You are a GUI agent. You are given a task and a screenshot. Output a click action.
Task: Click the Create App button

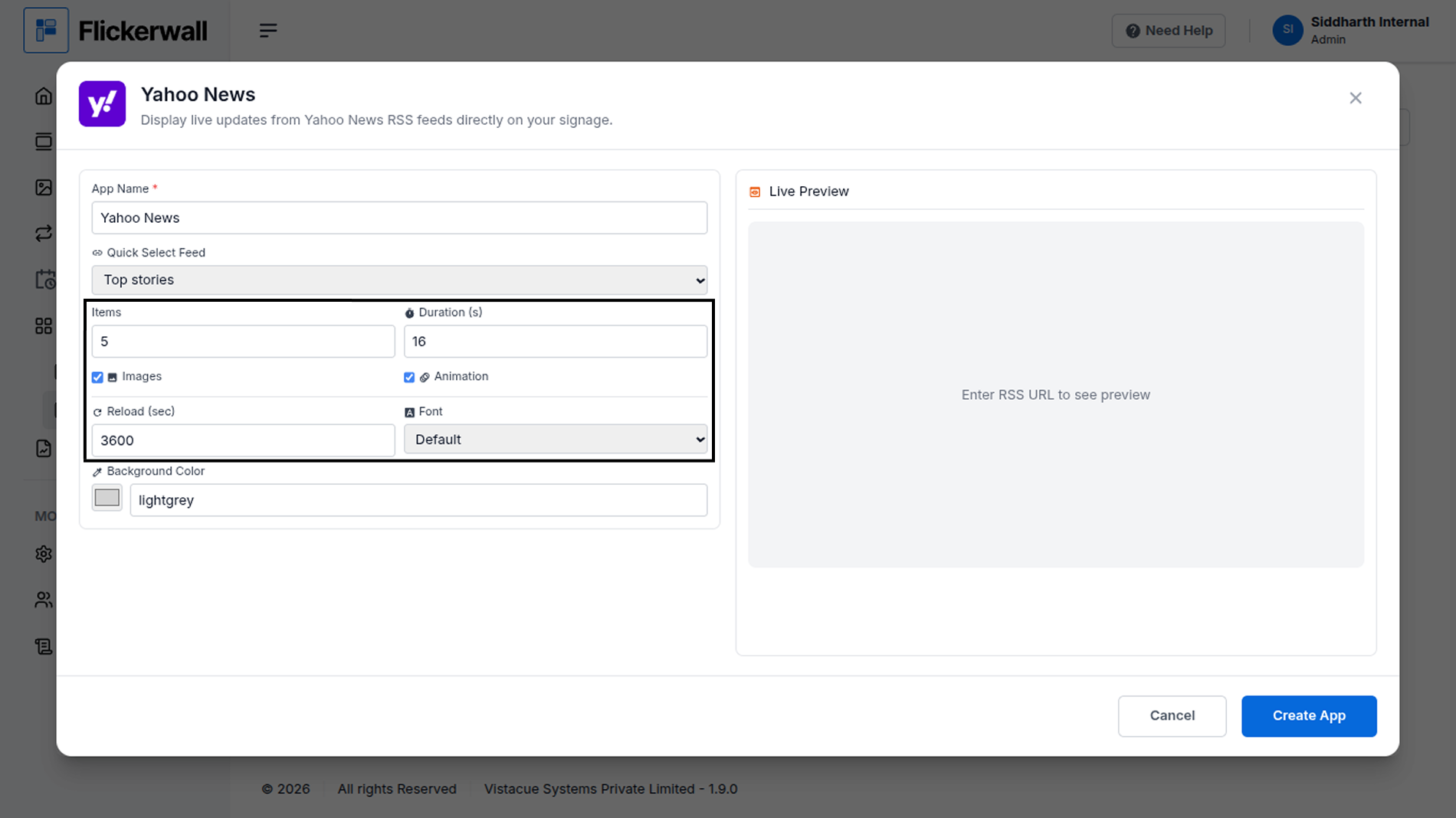(x=1309, y=715)
